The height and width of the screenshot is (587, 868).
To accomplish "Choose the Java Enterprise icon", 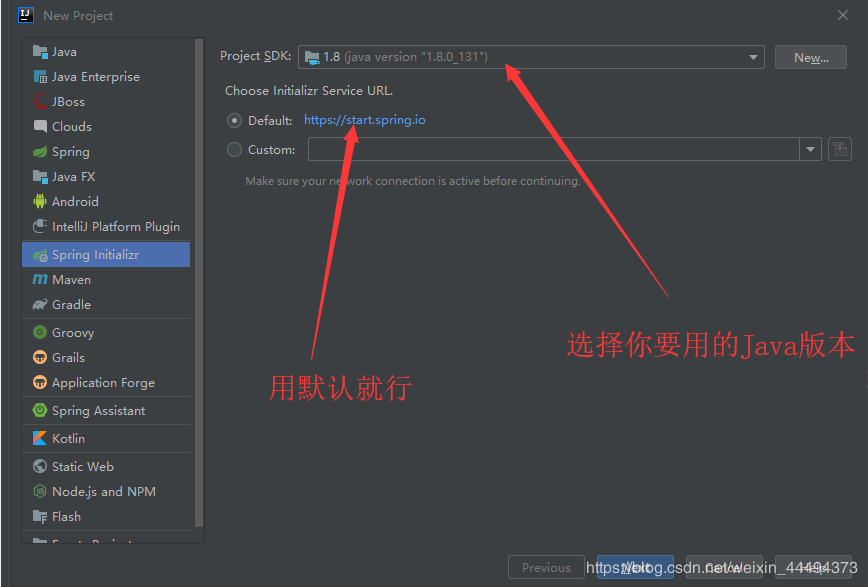I will pyautogui.click(x=40, y=76).
